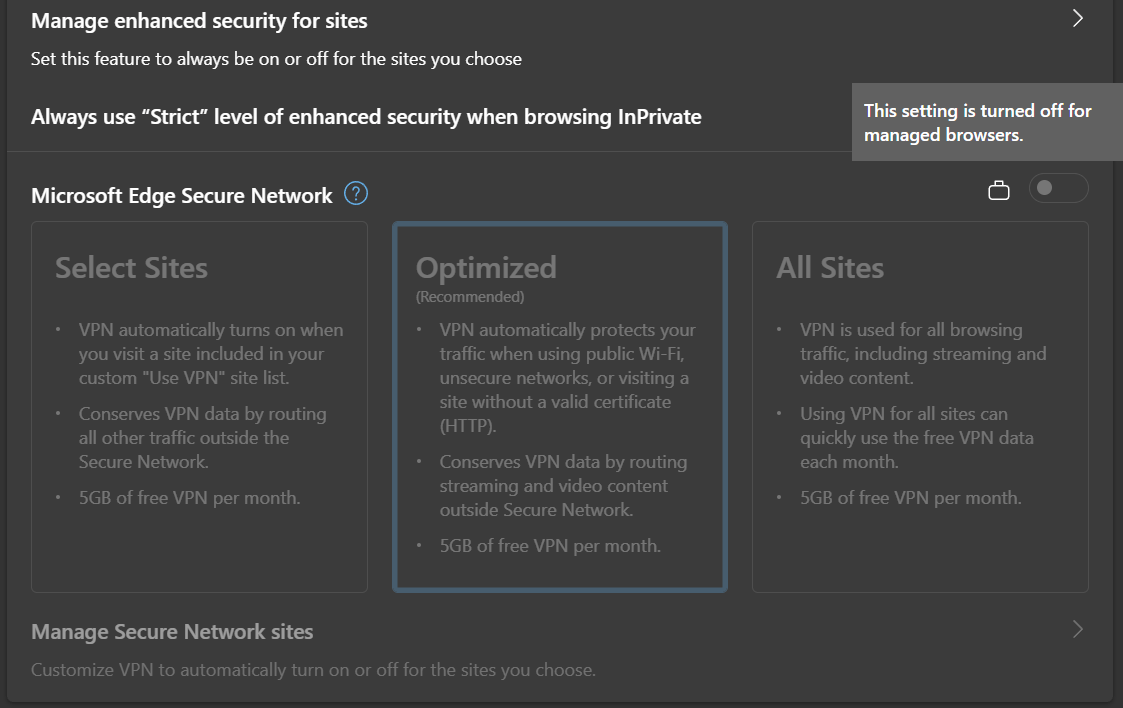The height and width of the screenshot is (708, 1123).
Task: Click "Manage Secure Network sites" heading
Action: pos(172,632)
